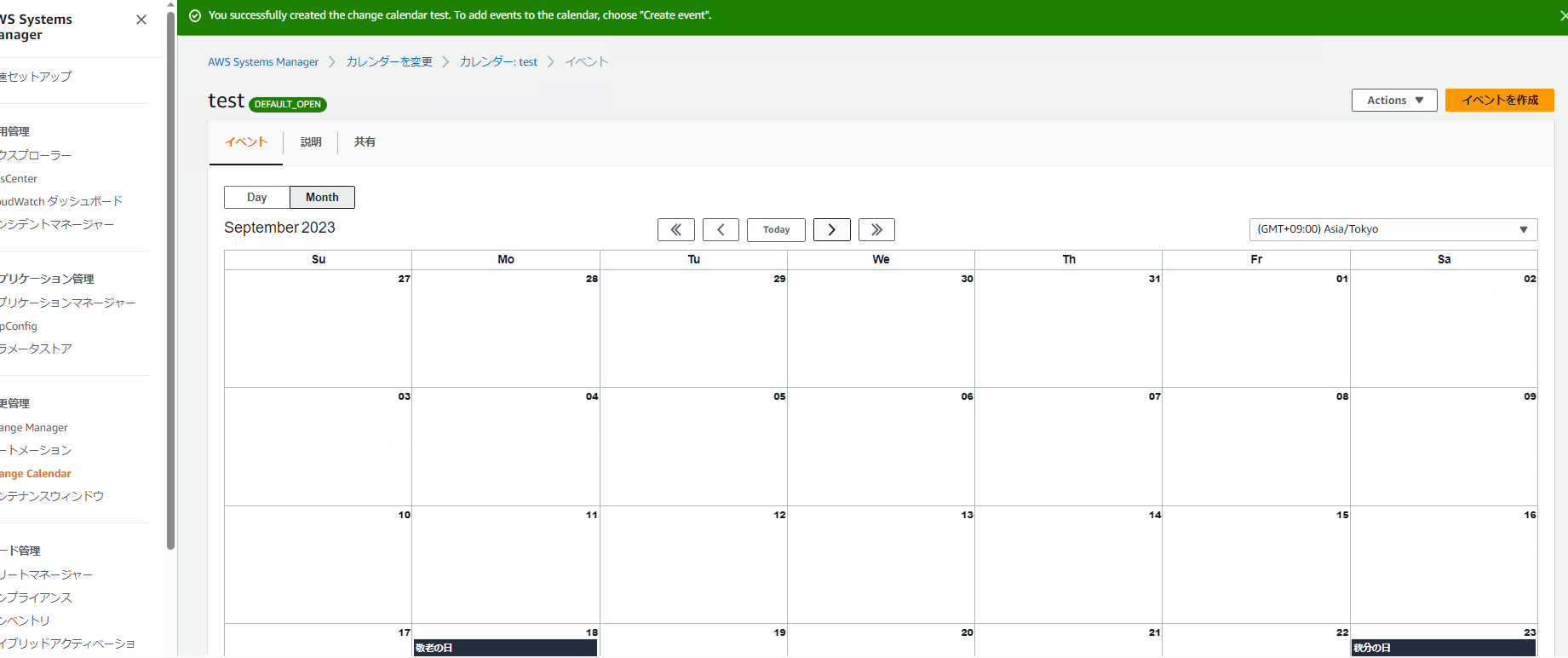
Task: Jump forward one year with double-right arrow
Action: point(876,229)
